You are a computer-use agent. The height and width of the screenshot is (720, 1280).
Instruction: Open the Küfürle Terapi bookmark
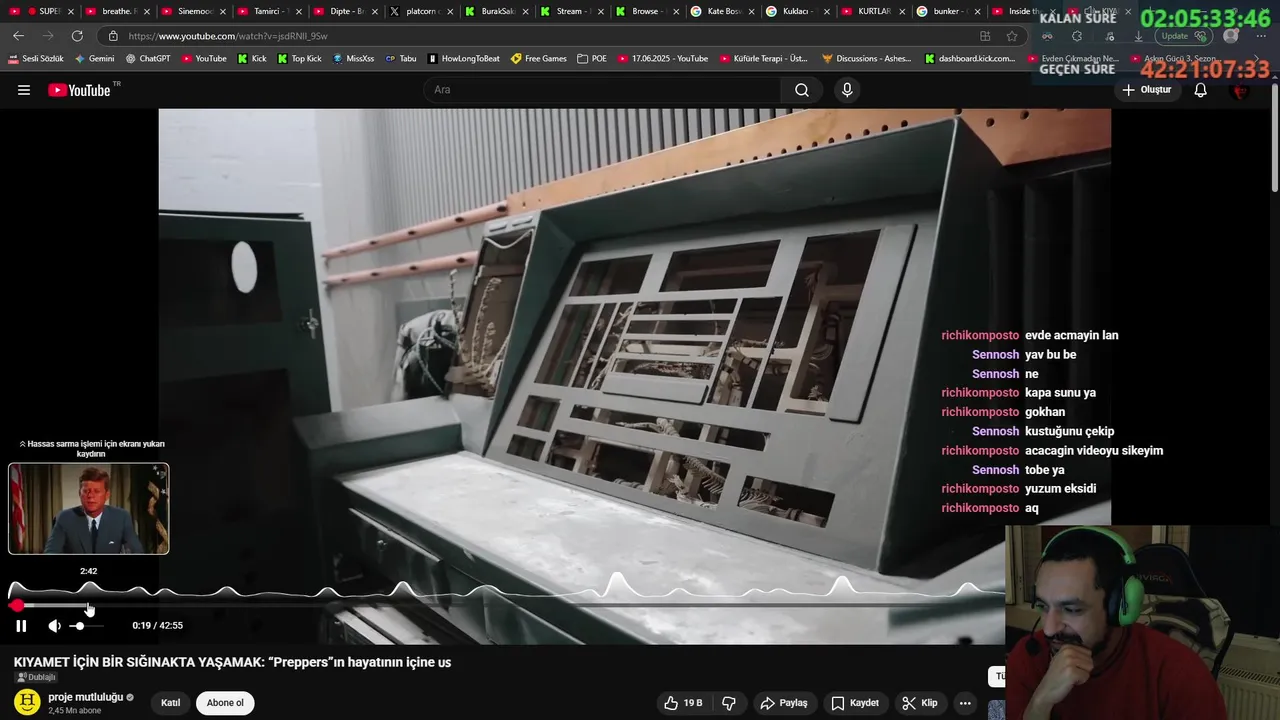click(765, 59)
